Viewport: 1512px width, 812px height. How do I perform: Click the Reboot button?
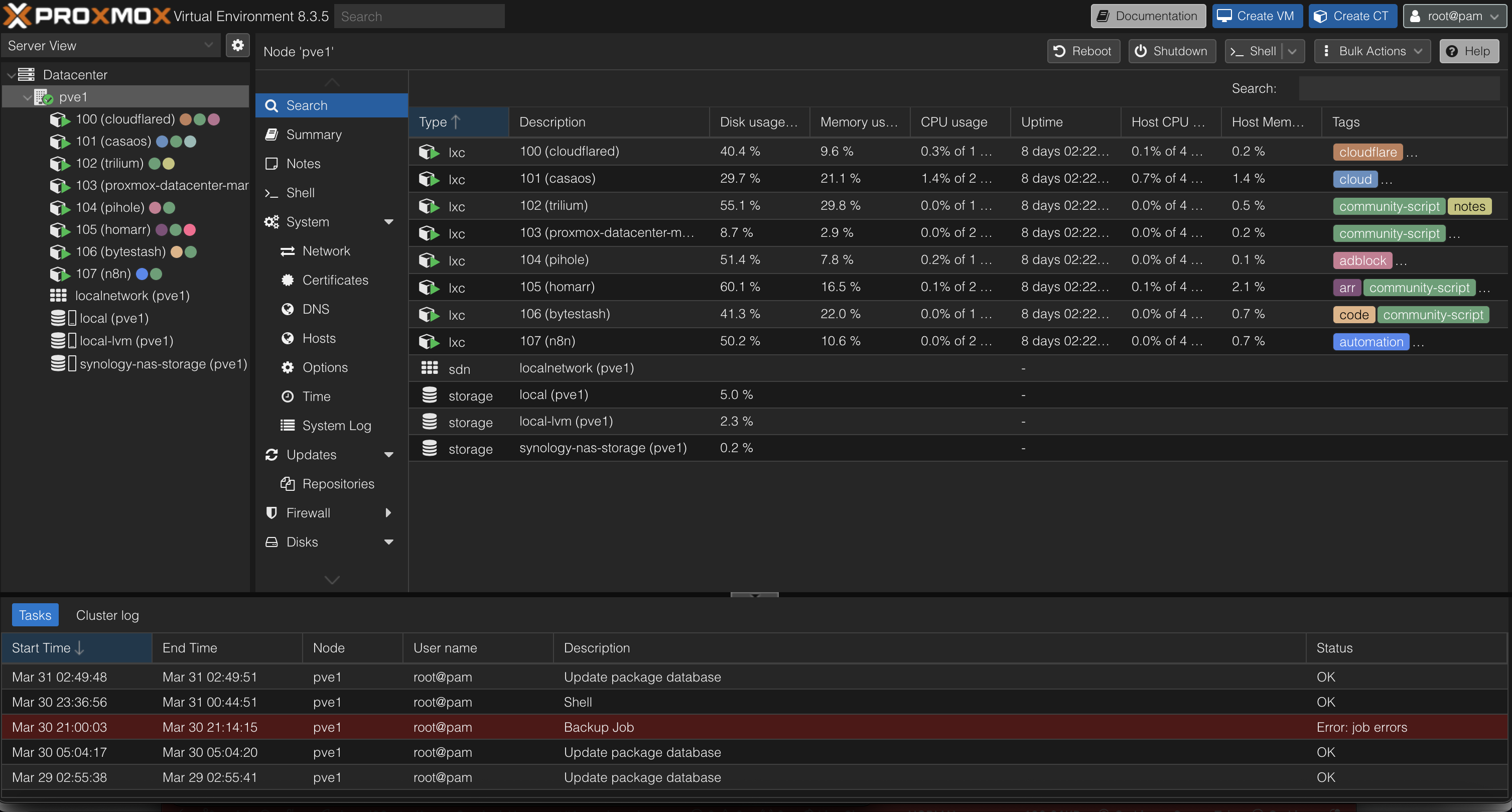1083,51
